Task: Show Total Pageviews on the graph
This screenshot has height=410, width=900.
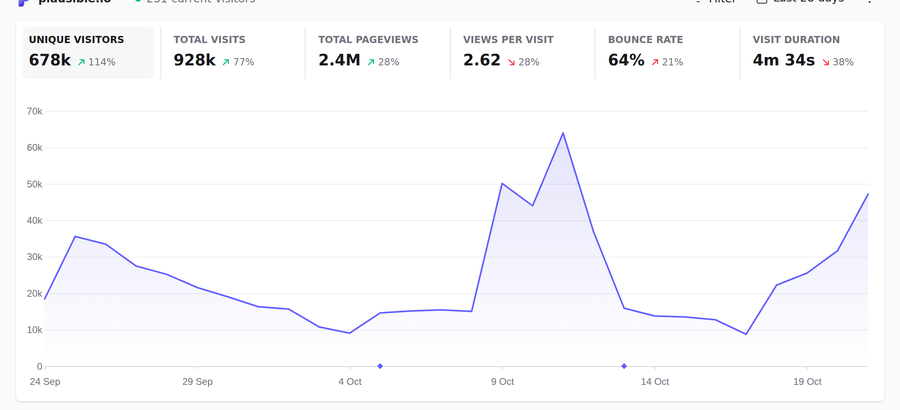Action: point(377,53)
